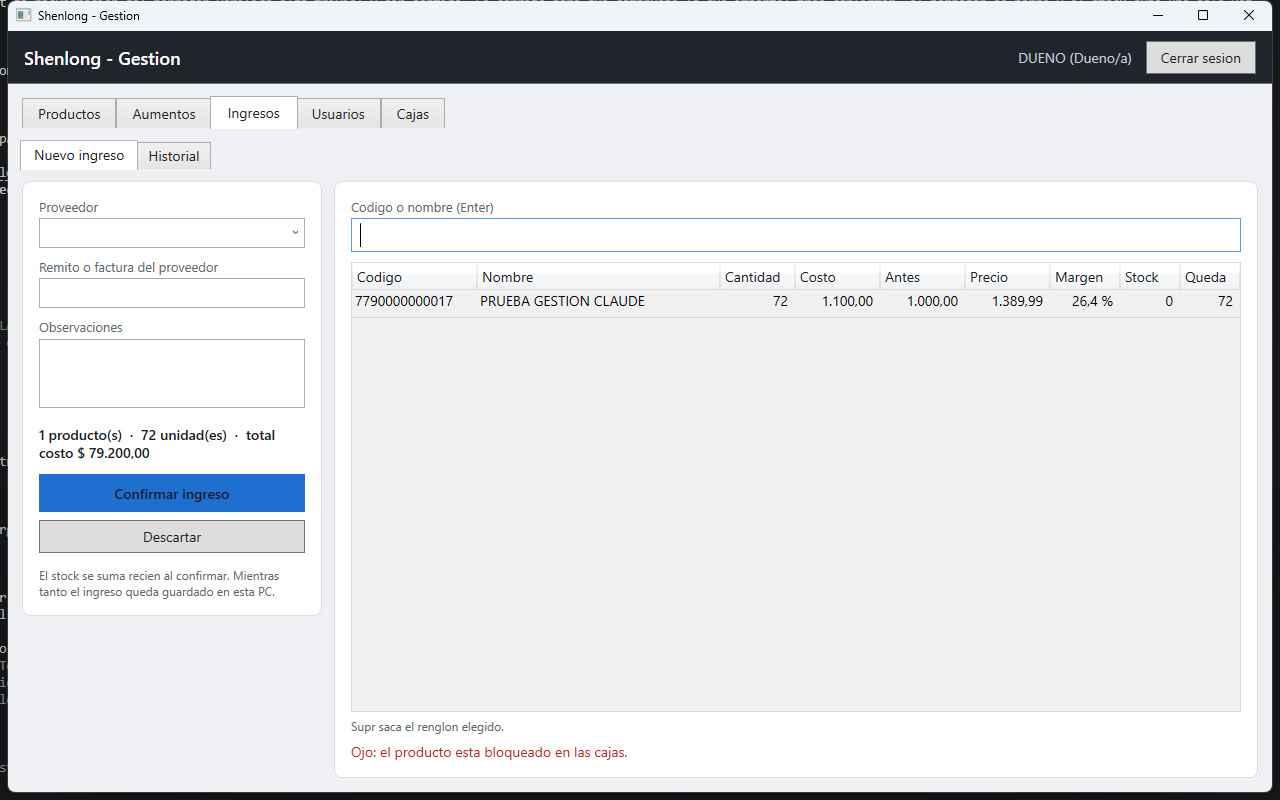
Task: Click the Shenlong app icon in title bar
Action: [x=24, y=15]
